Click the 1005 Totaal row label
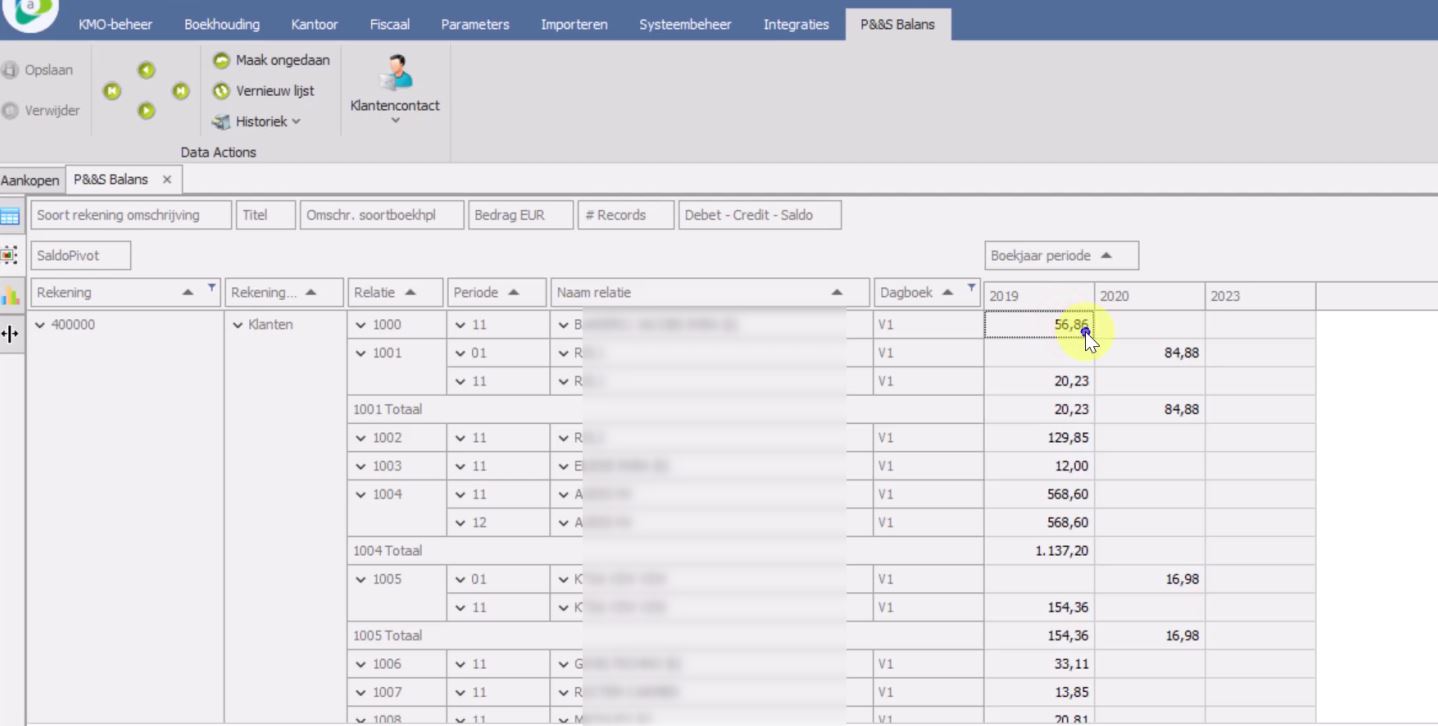 pos(388,636)
